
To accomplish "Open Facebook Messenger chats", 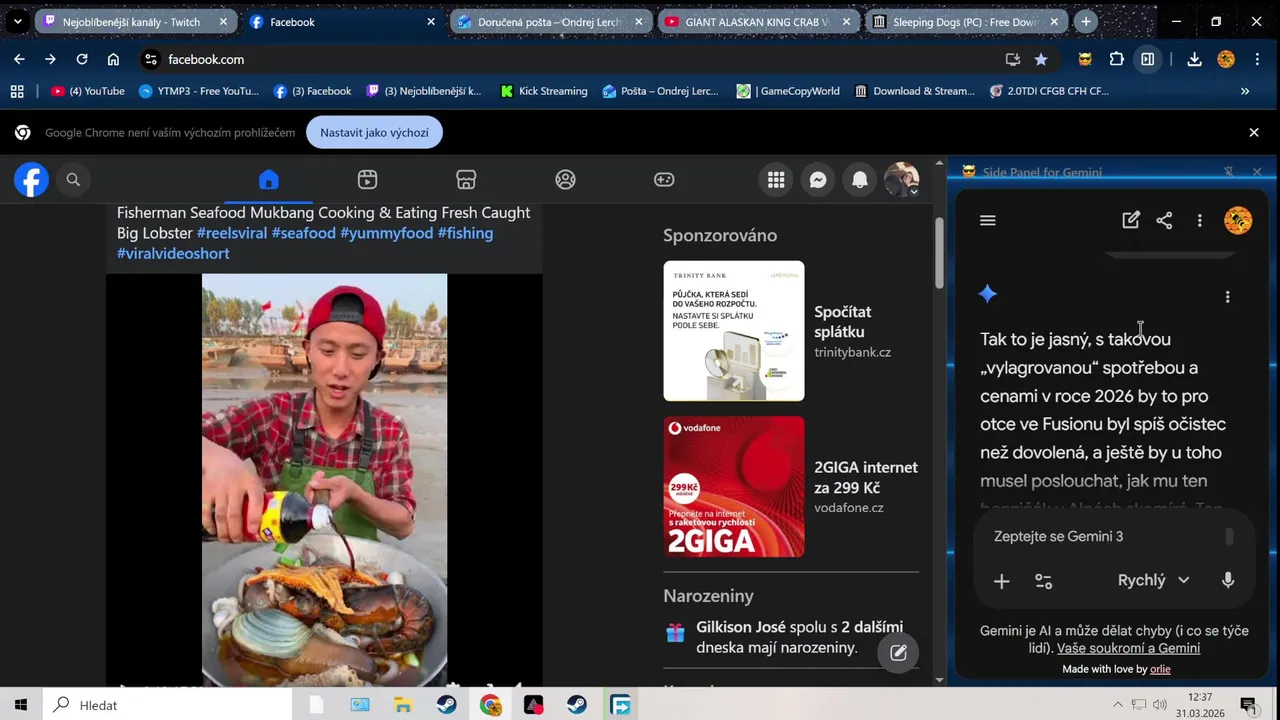I will 818,180.
